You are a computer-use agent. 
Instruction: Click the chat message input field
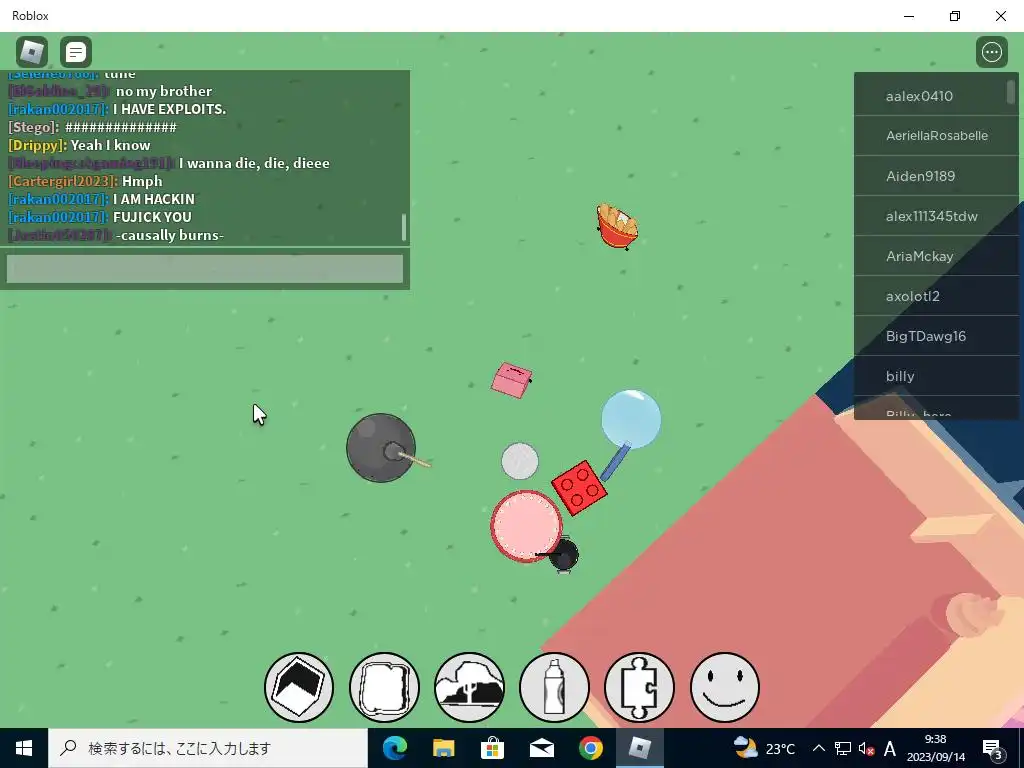(204, 268)
